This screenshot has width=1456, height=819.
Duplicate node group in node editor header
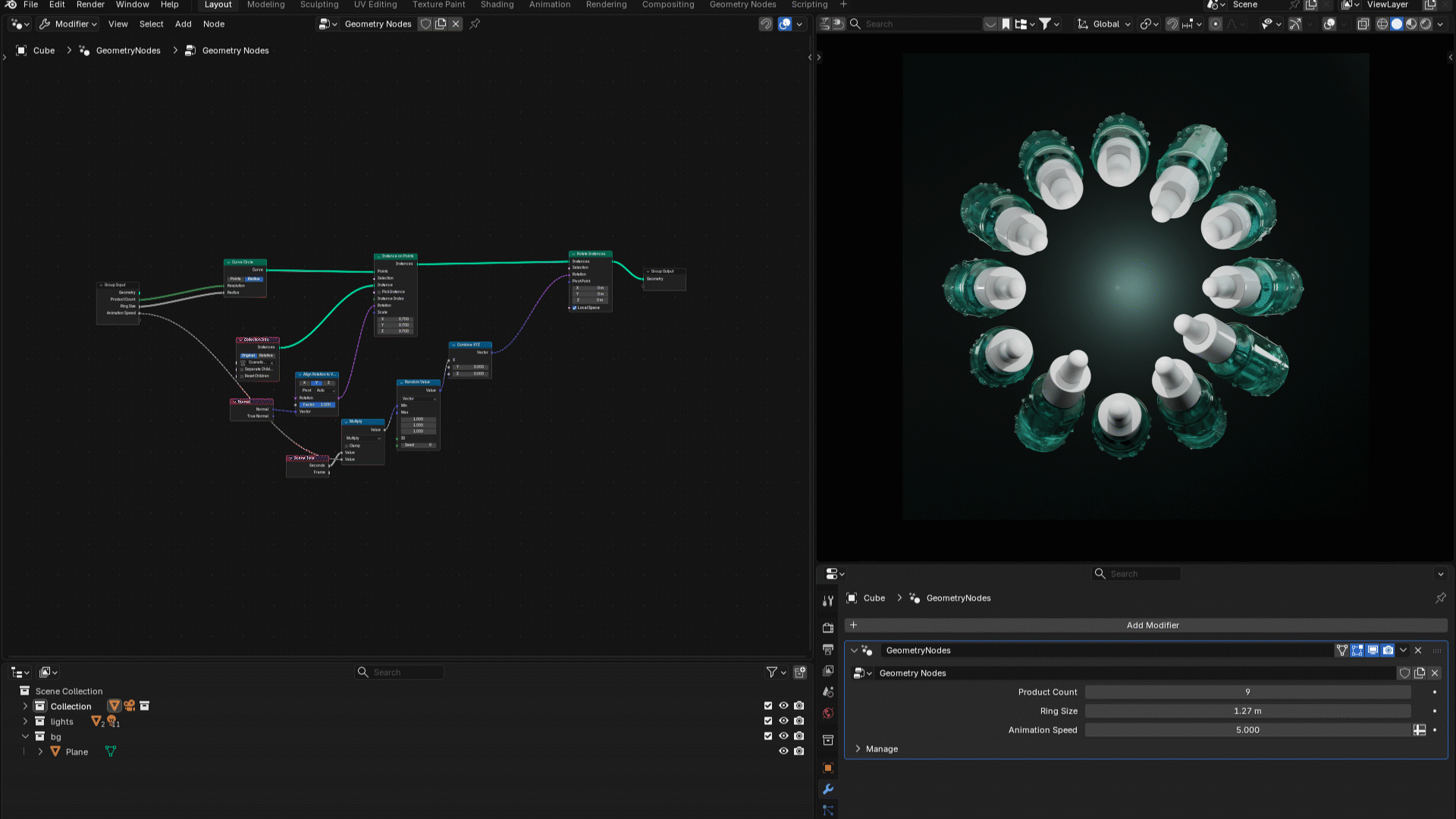coord(441,24)
